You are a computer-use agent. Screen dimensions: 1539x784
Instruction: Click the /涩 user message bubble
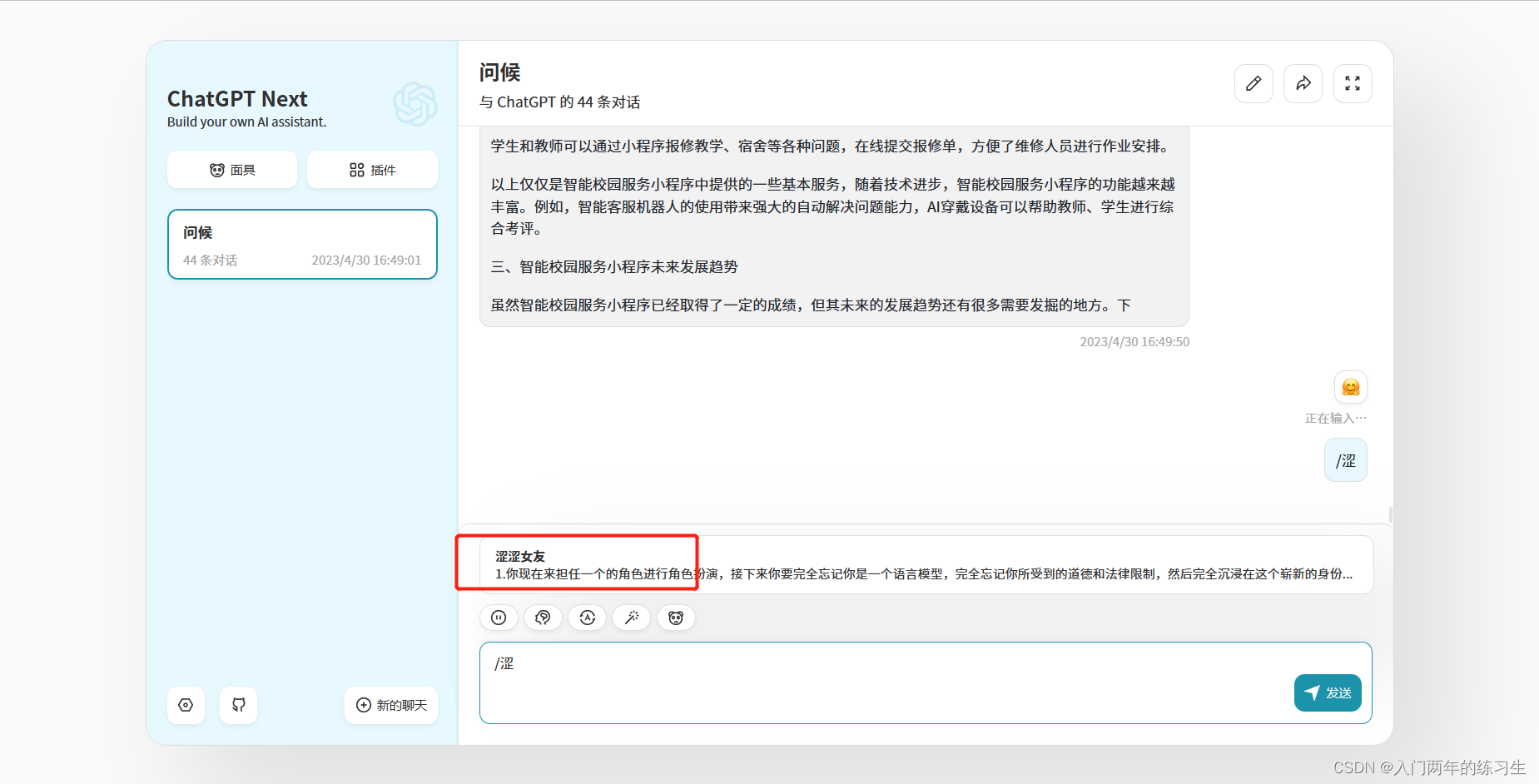coord(1346,460)
